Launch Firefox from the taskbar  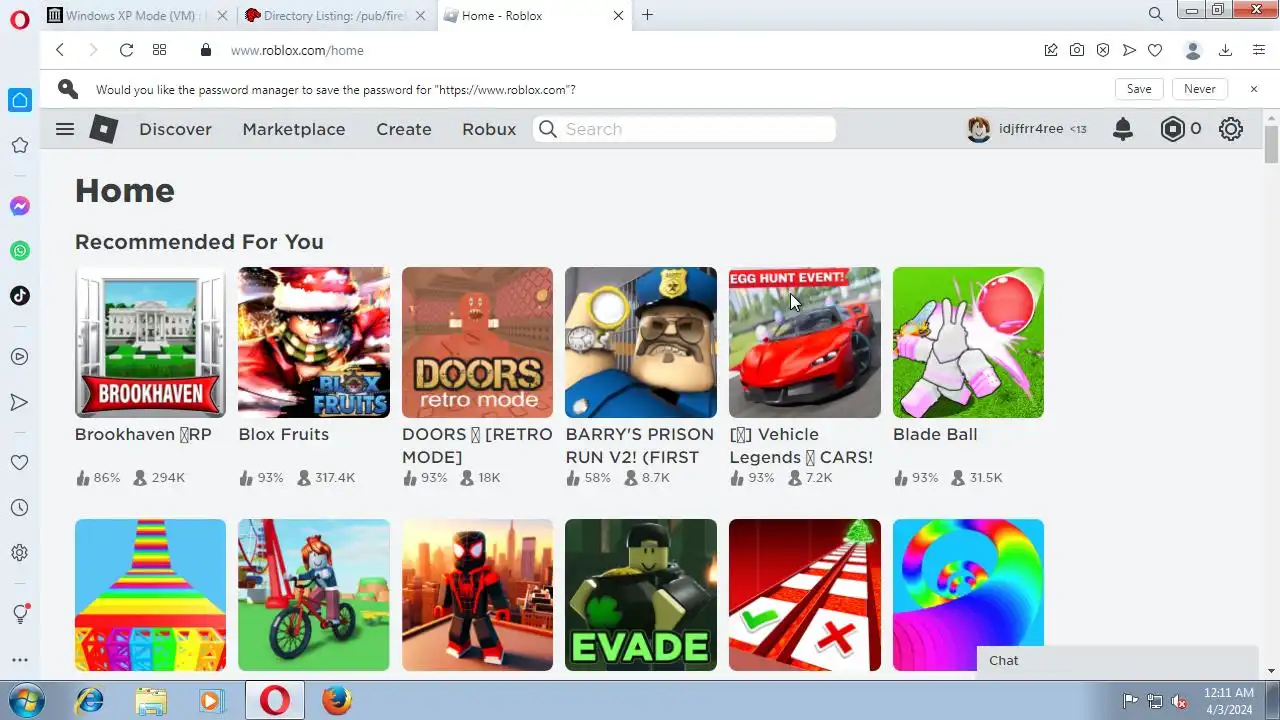click(337, 700)
